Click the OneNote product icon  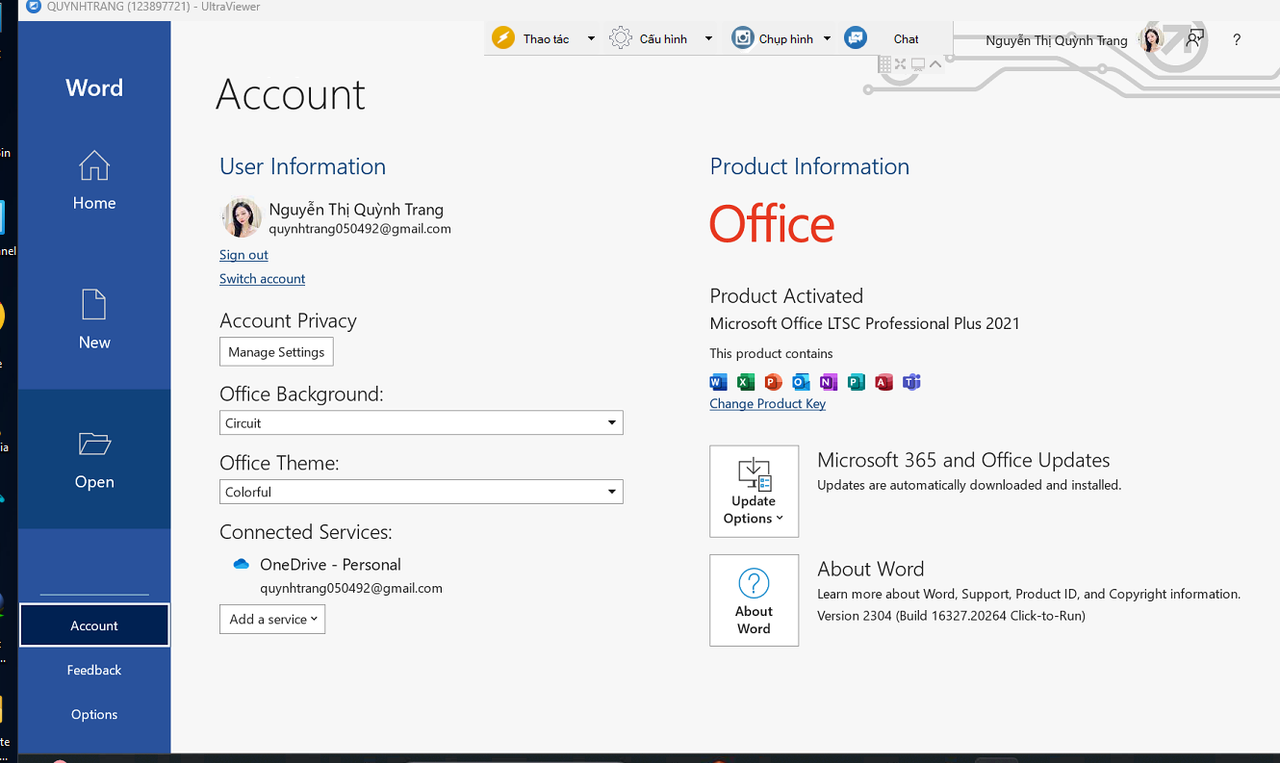pos(828,382)
